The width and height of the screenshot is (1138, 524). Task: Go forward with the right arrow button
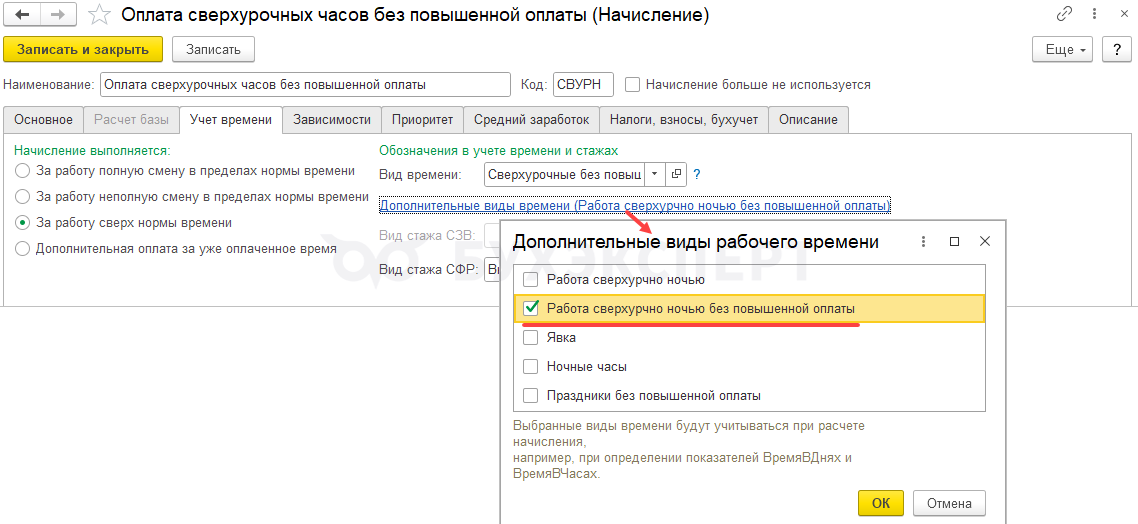click(x=56, y=15)
